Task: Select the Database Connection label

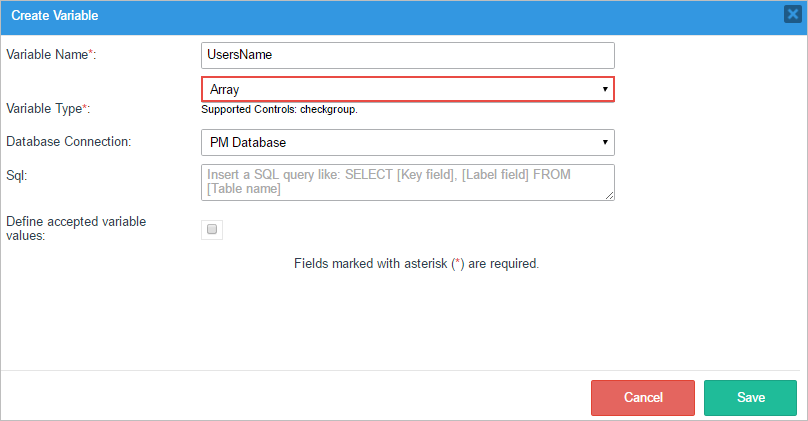Action: tap(69, 141)
